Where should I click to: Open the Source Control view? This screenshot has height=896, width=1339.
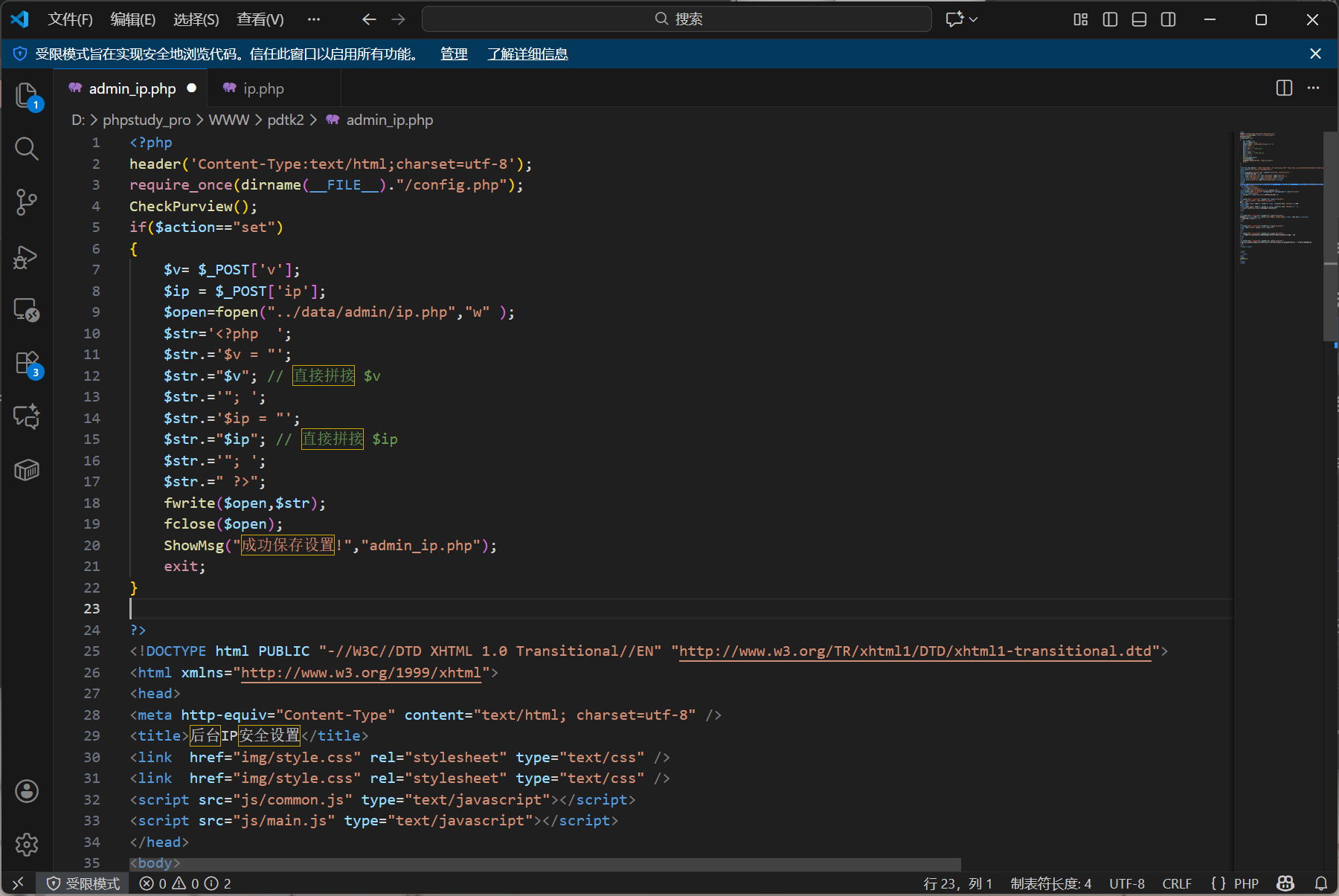27,202
